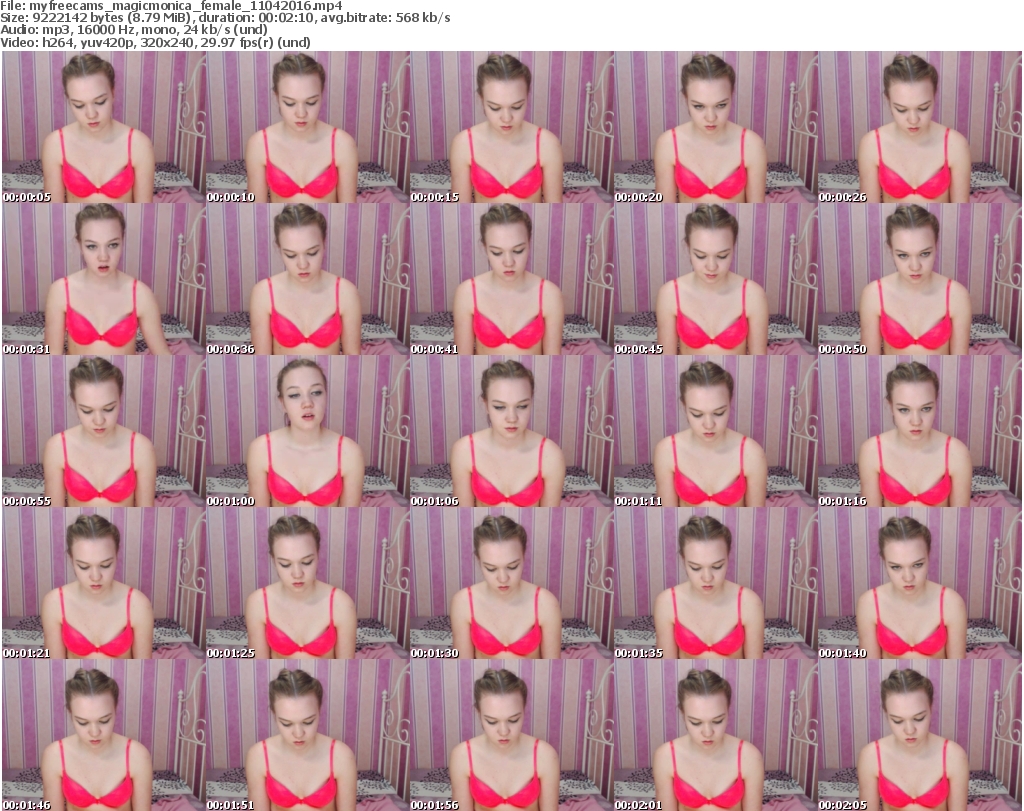Viewport: 1024px width, 811px height.
Task: Select the frame at 00:01:30
Action: [511, 583]
